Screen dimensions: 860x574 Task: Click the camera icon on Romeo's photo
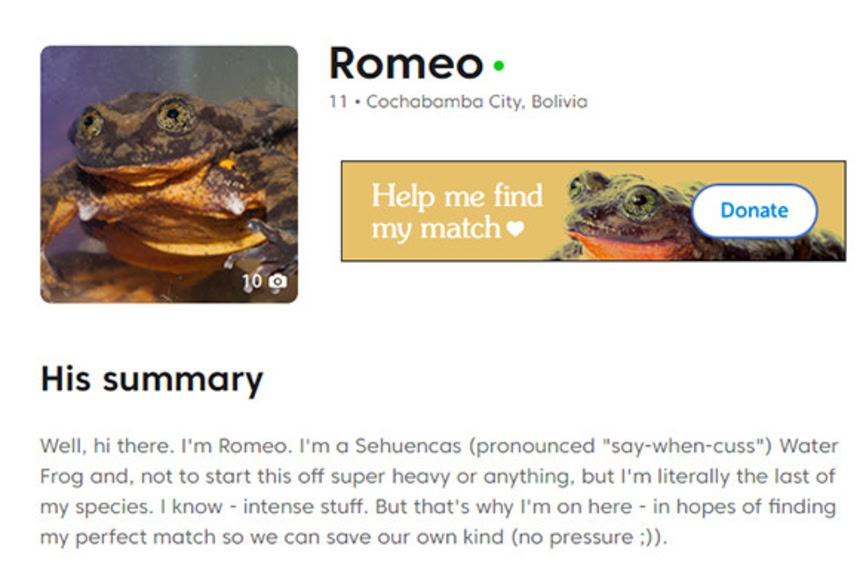point(277,282)
